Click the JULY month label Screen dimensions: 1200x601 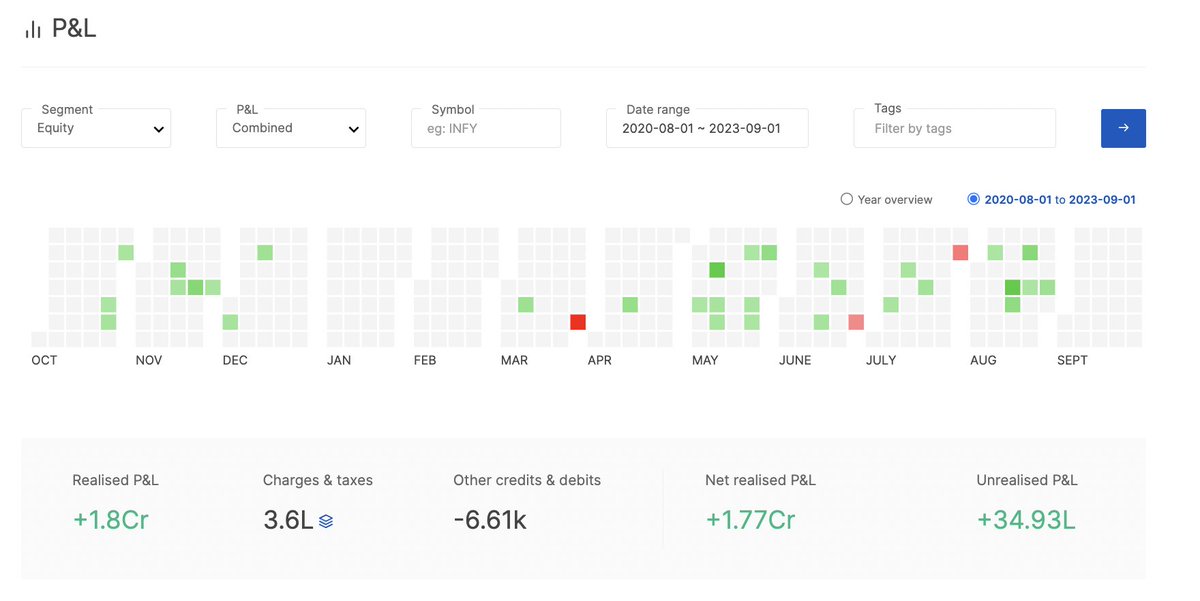coord(881,360)
